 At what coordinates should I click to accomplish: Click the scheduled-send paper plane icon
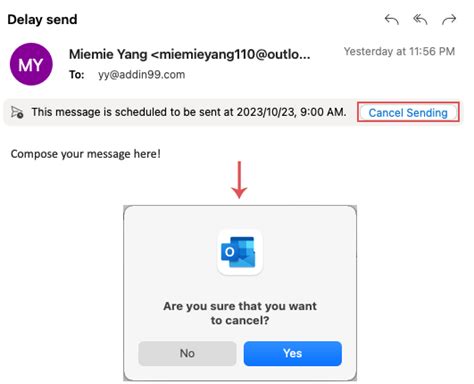17,112
